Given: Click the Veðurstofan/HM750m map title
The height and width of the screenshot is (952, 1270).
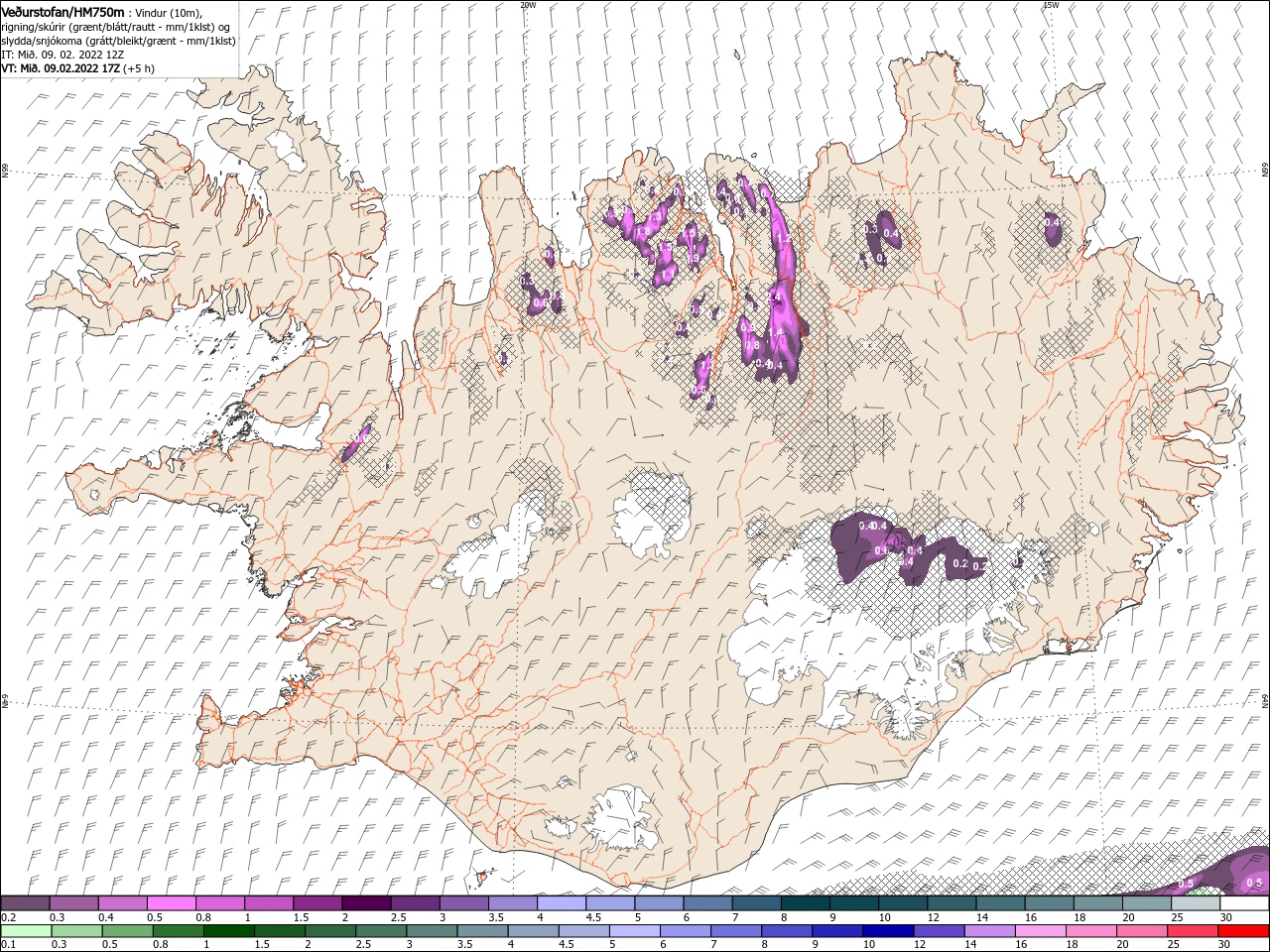Looking at the screenshot, I should pos(63,11).
